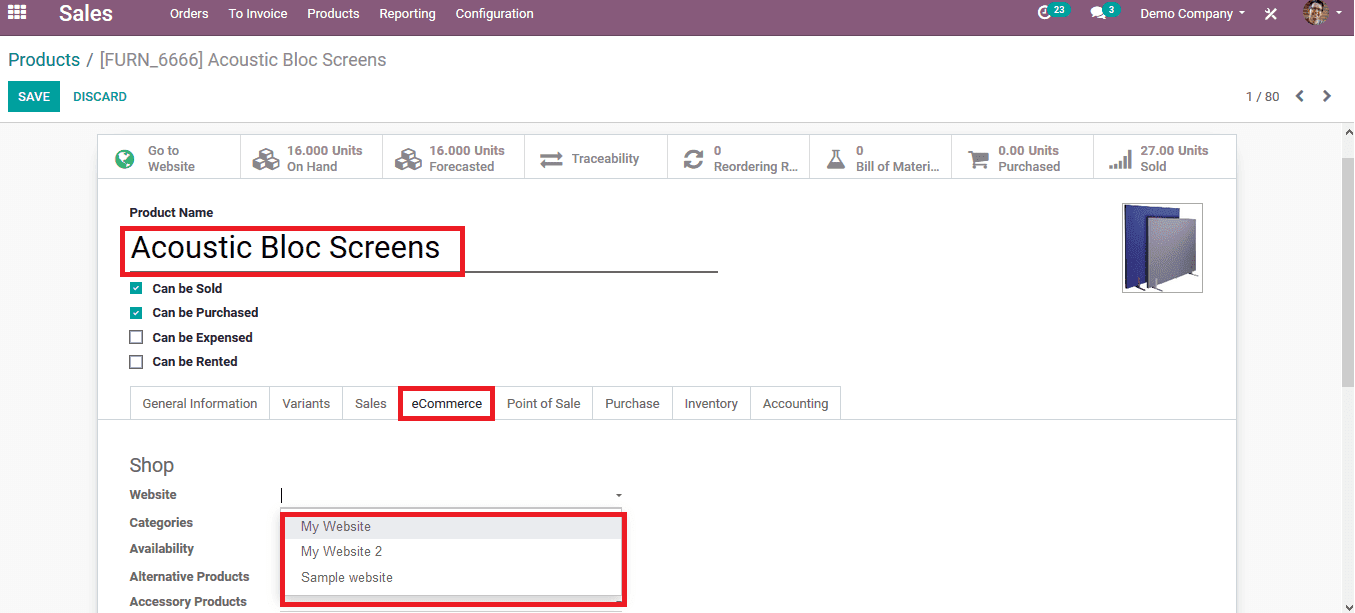Click the Categories field label

click(x=161, y=523)
